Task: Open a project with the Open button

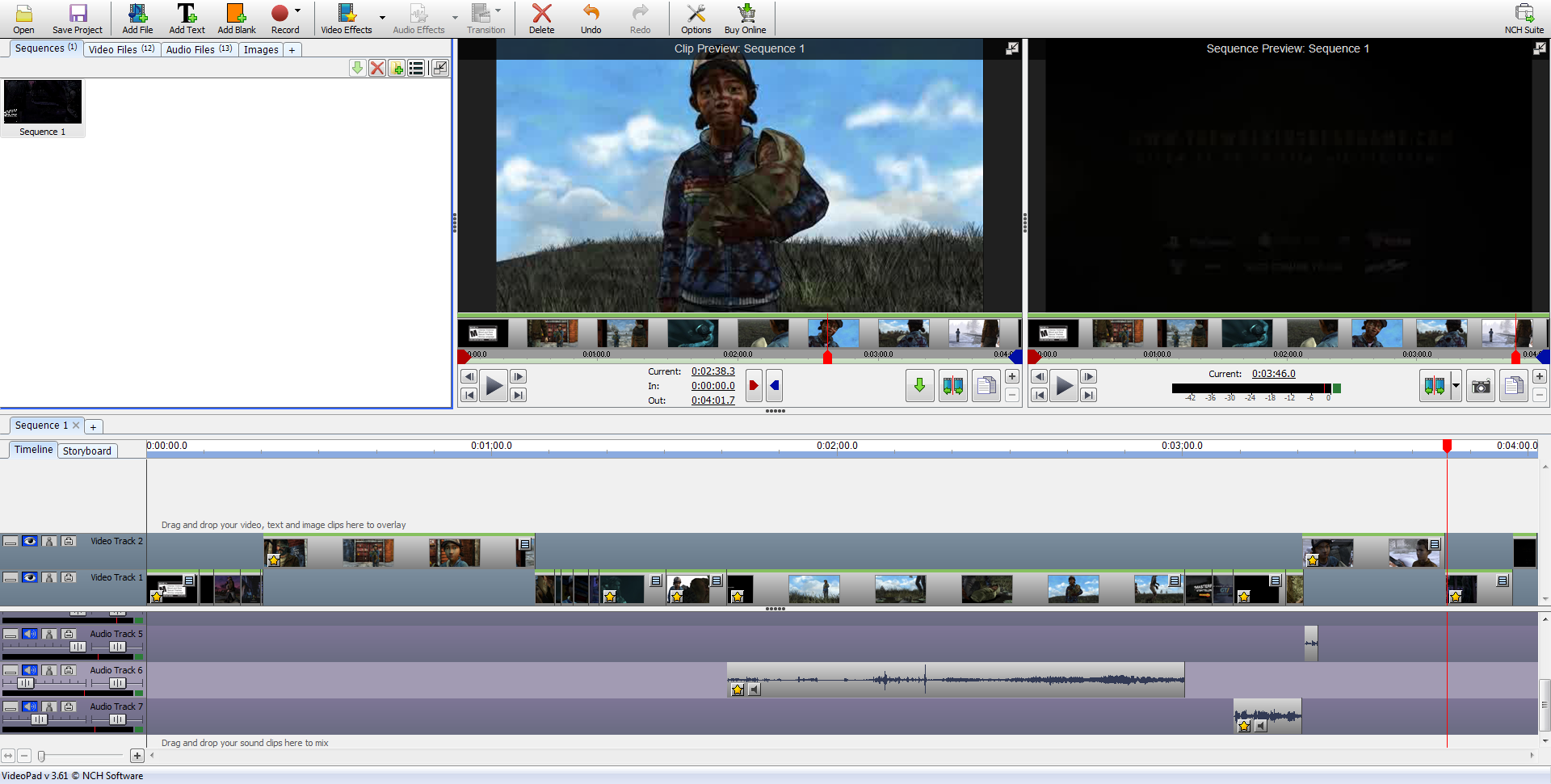Action: pyautogui.click(x=23, y=19)
